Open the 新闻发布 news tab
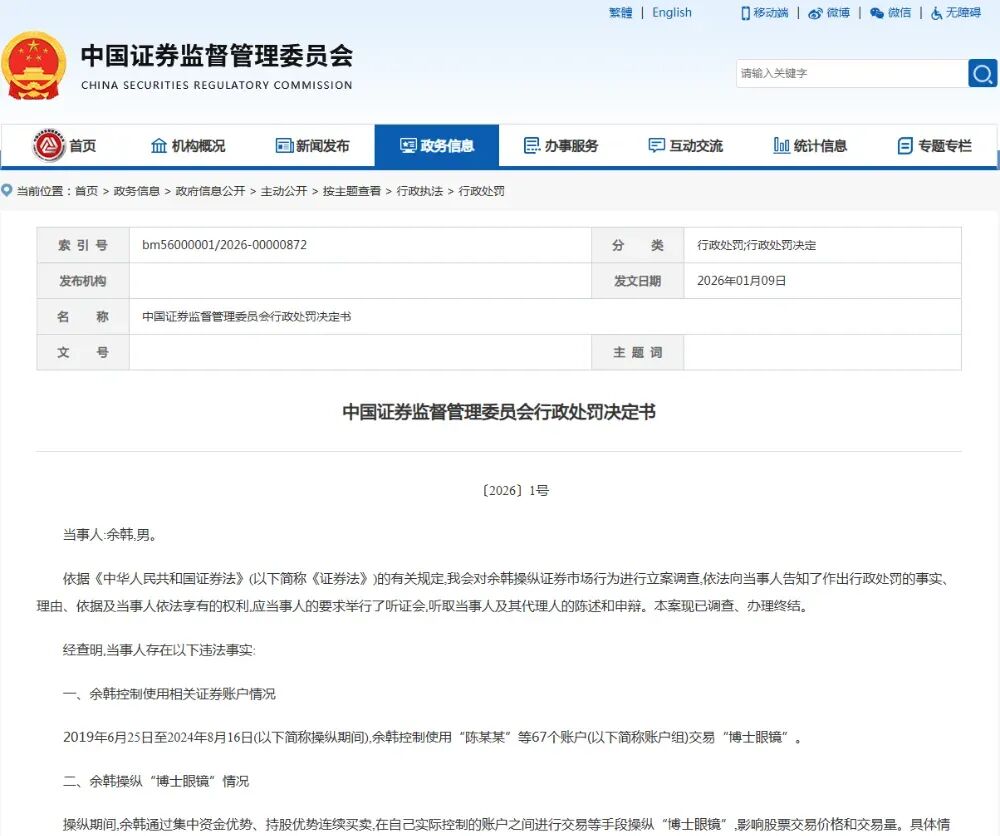The height and width of the screenshot is (836, 1000). point(312,146)
